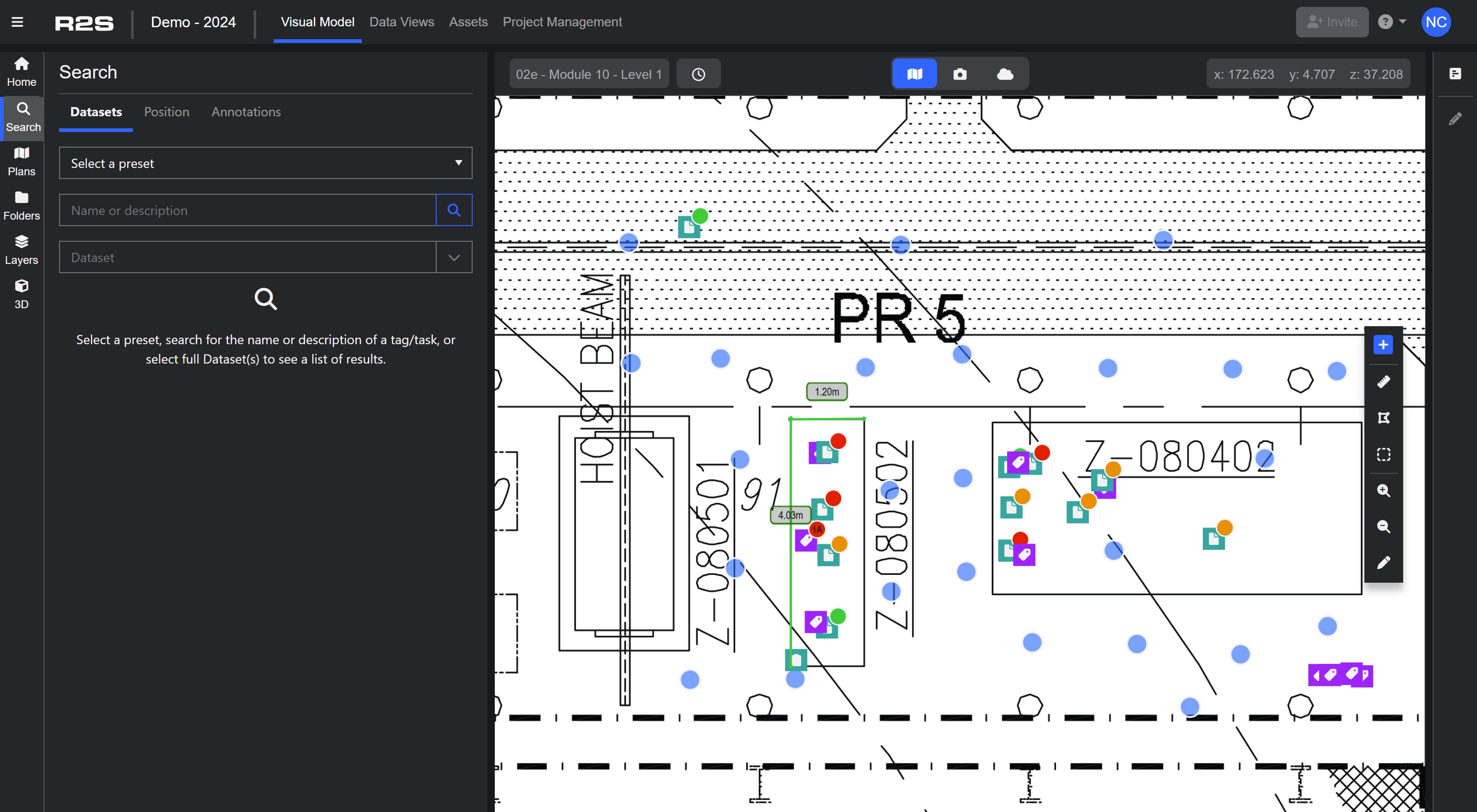Open the hamburger menu
1477x812 pixels.
pos(17,22)
